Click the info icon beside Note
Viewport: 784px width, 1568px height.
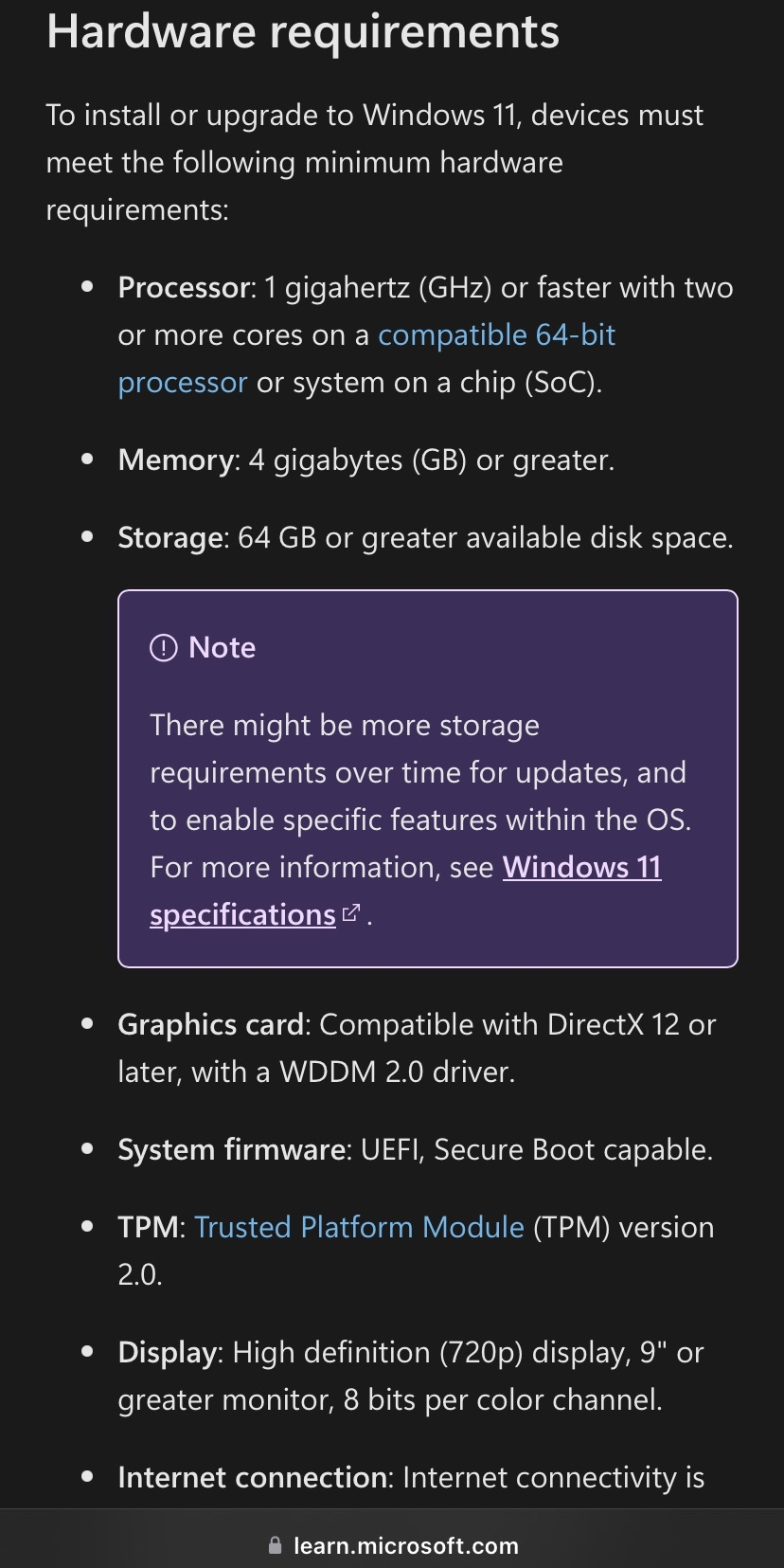pyautogui.click(x=164, y=648)
